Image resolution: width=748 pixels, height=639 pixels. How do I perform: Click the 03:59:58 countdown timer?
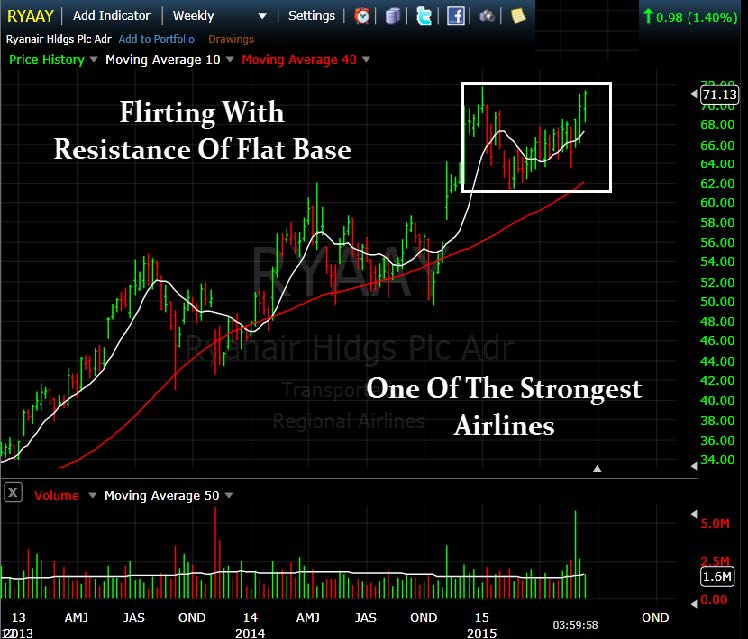coord(575,625)
